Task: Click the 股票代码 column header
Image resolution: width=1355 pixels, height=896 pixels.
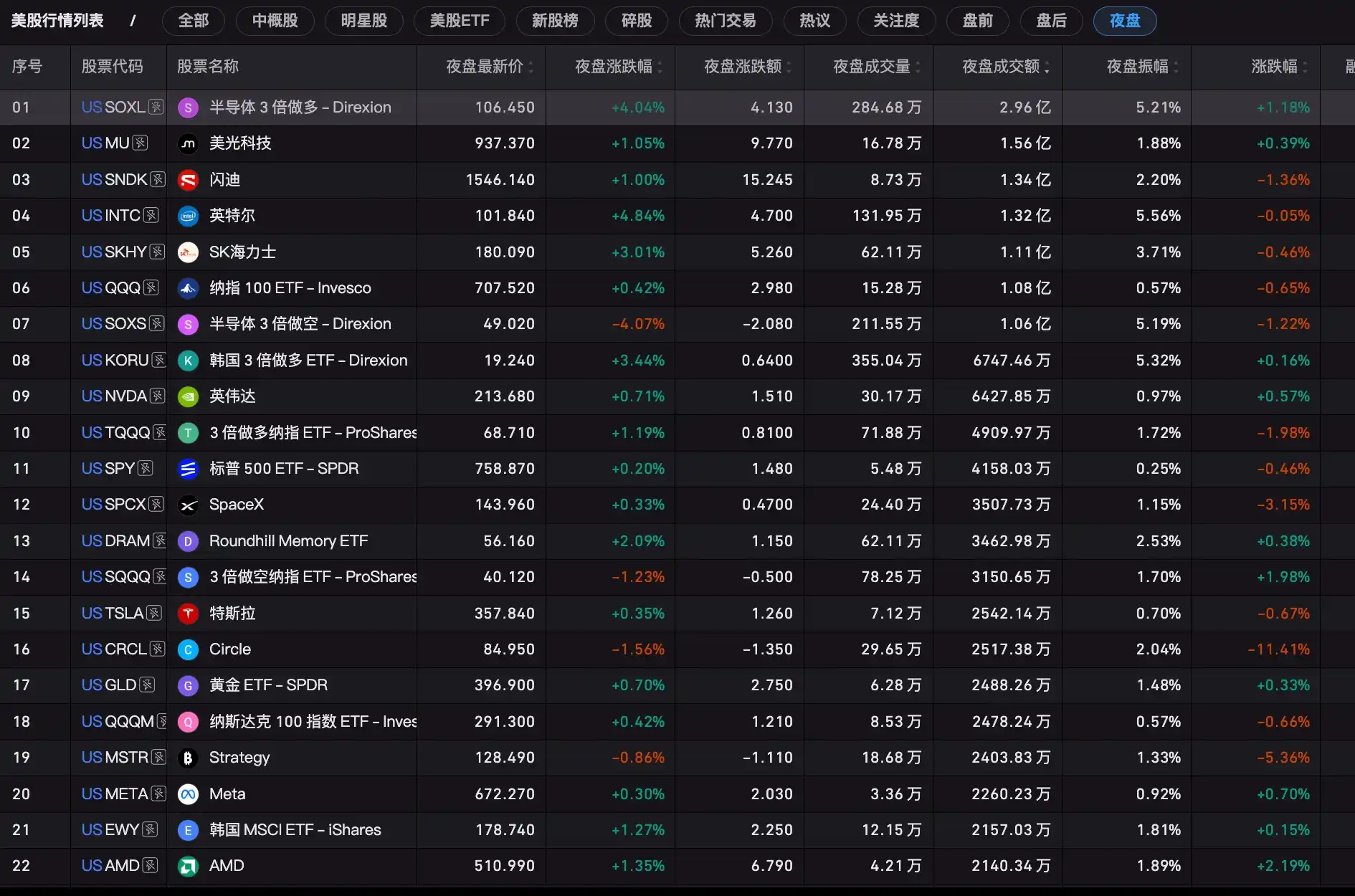Action: point(113,67)
